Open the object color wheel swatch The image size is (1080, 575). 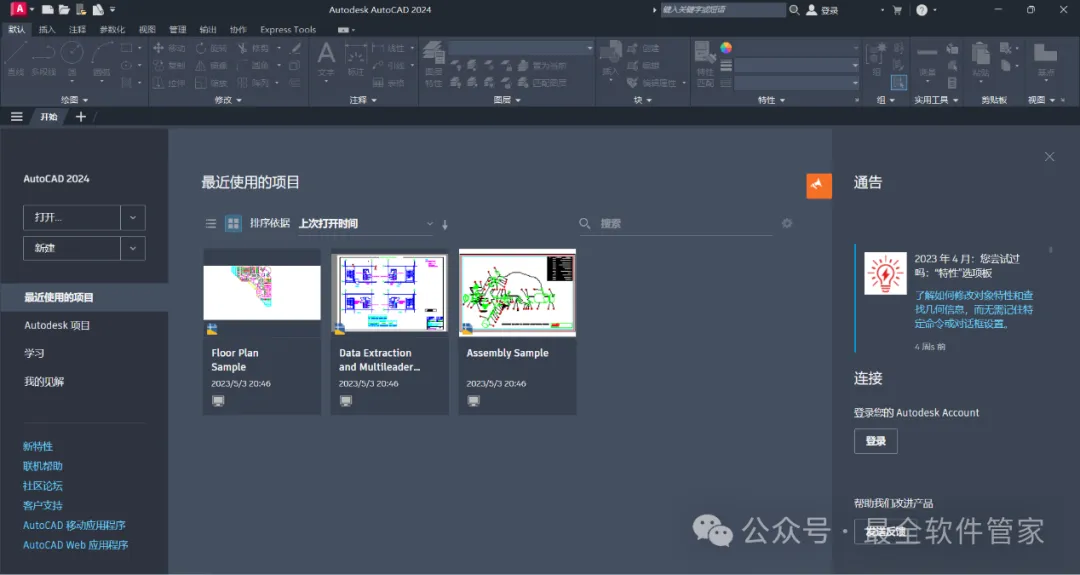[726, 48]
